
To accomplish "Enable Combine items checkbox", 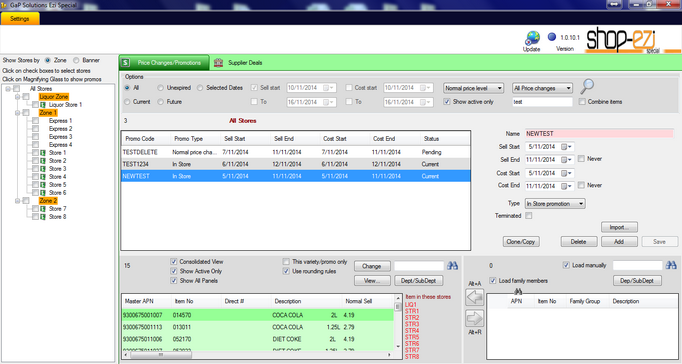I will (x=582, y=102).
